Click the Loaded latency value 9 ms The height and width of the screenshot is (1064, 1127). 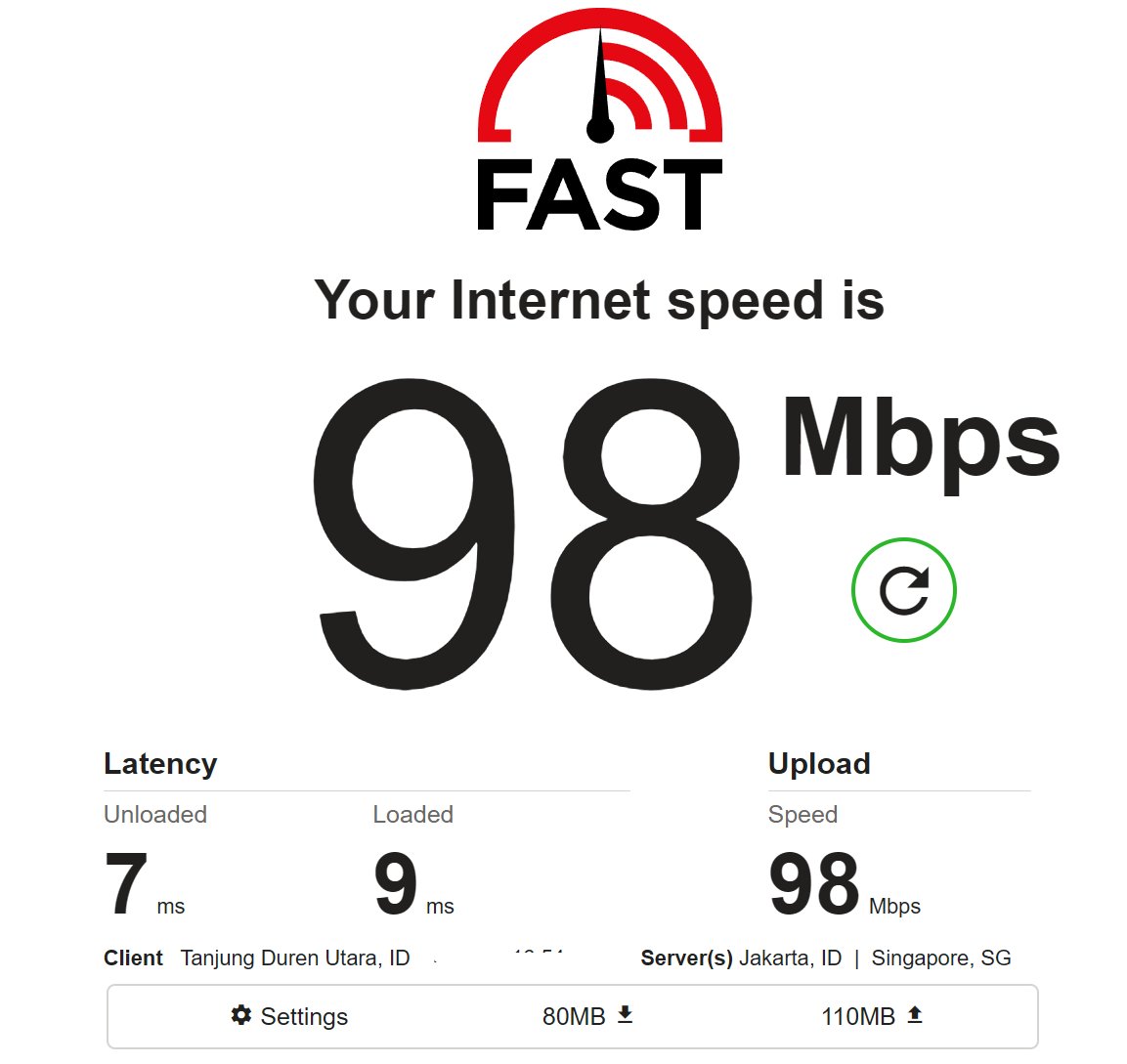[x=414, y=883]
